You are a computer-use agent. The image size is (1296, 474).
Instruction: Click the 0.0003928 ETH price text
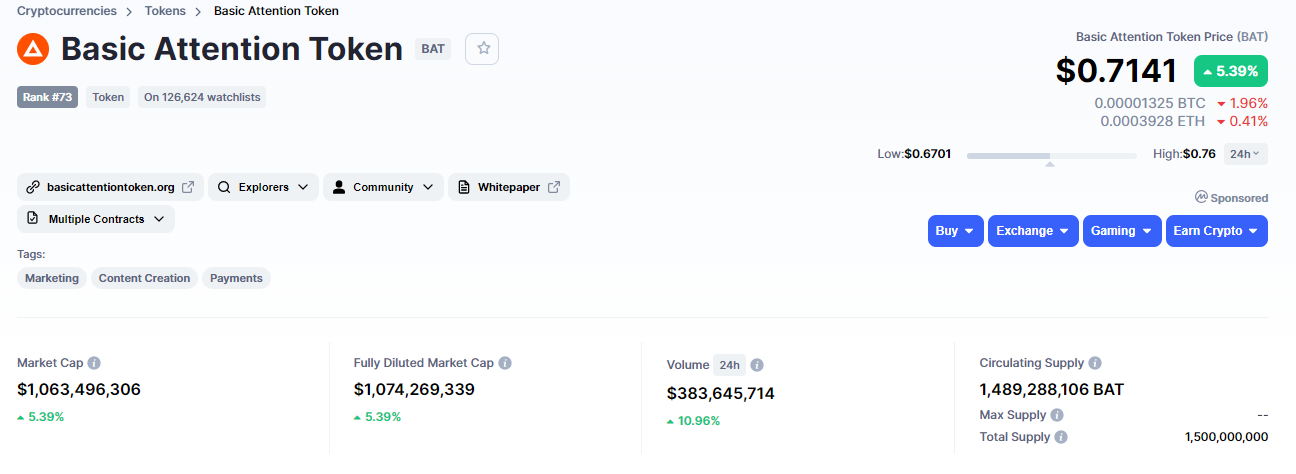click(1153, 121)
